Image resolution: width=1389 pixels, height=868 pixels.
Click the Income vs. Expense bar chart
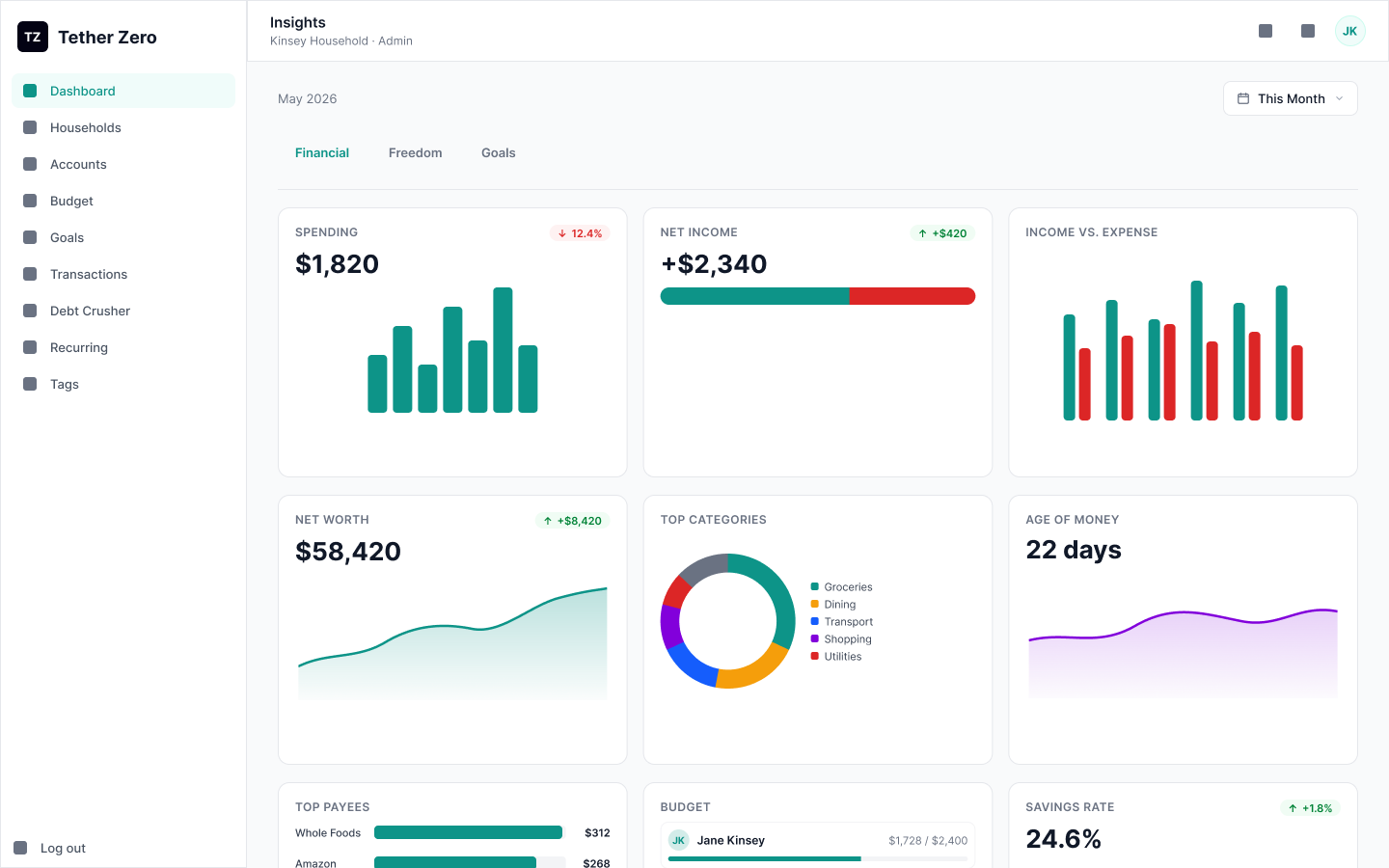pyautogui.click(x=1183, y=350)
